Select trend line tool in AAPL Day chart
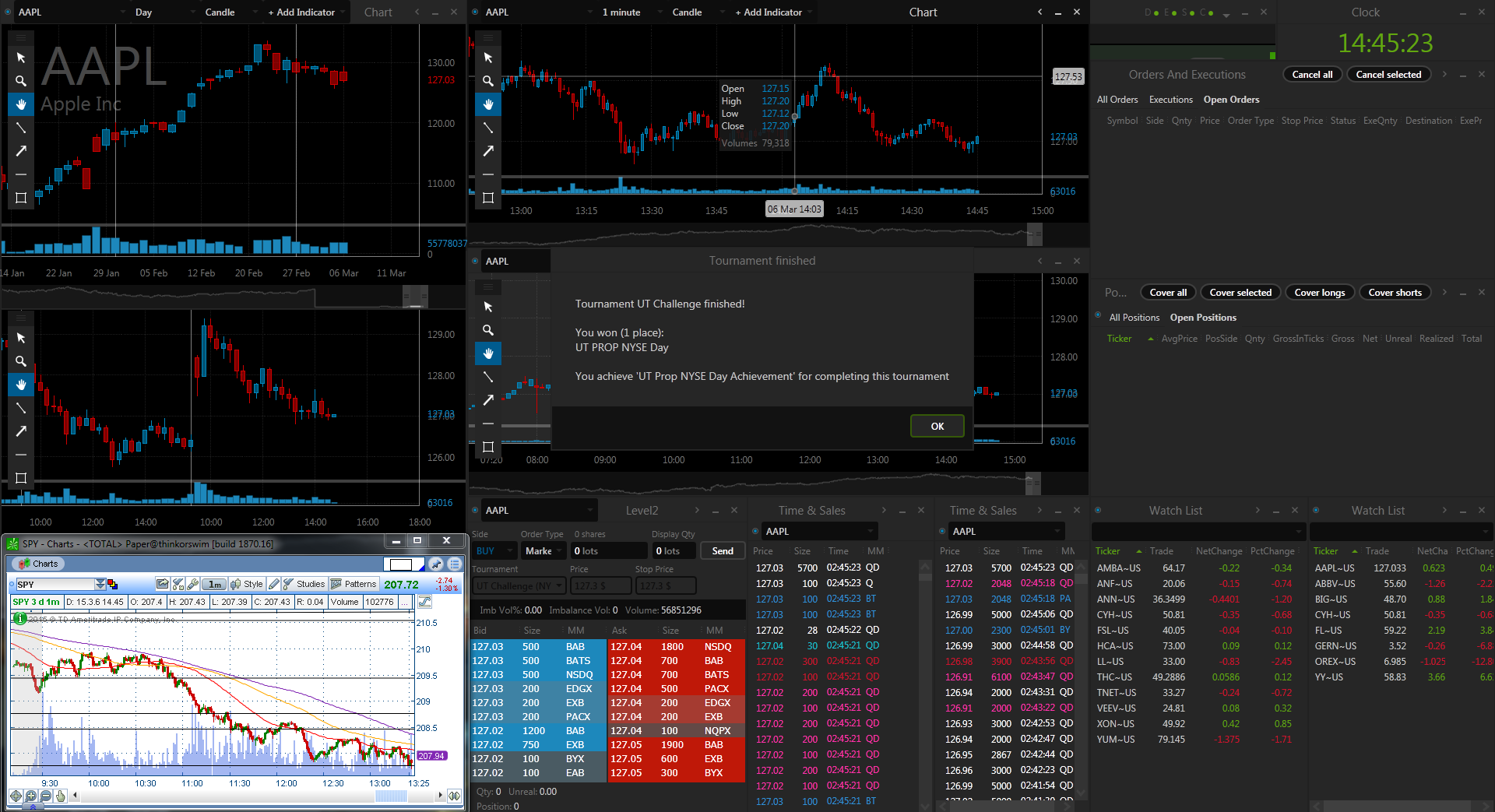1495x812 pixels. point(21,128)
